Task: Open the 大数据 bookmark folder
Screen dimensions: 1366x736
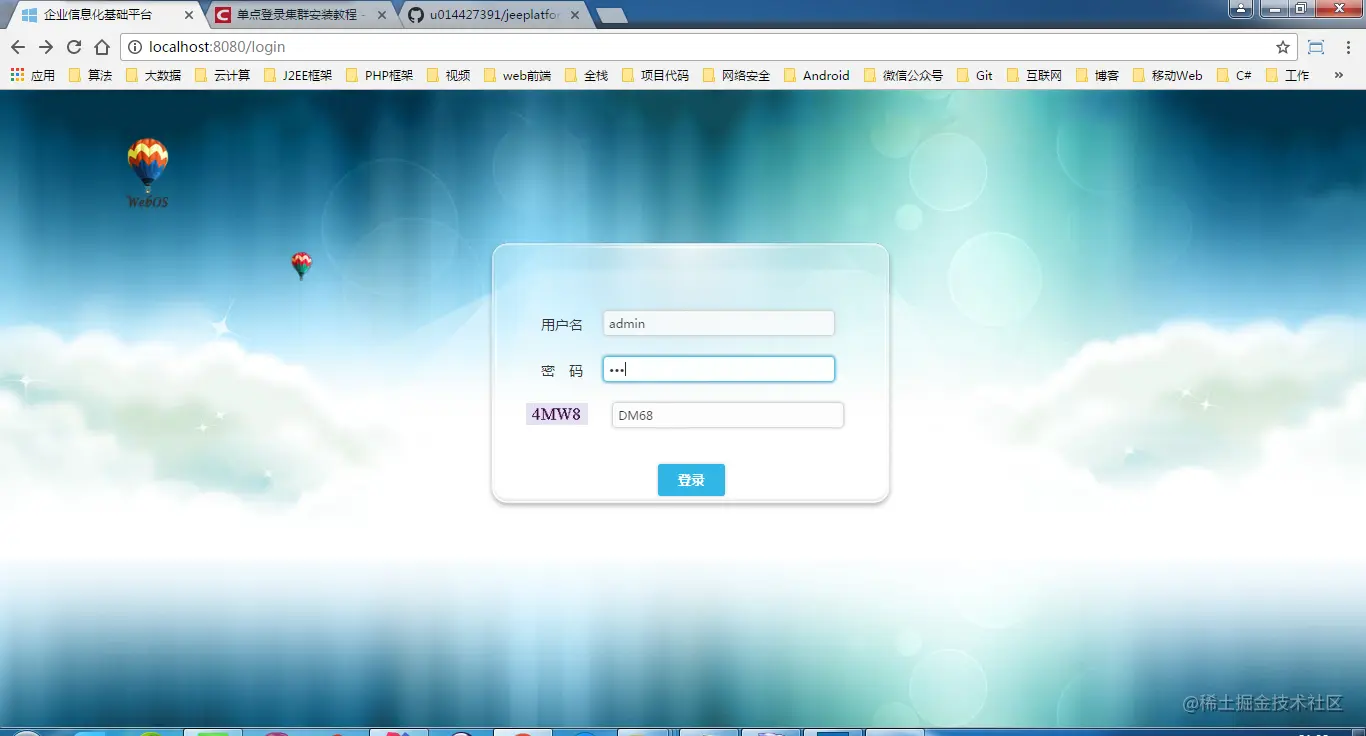Action: [x=154, y=75]
